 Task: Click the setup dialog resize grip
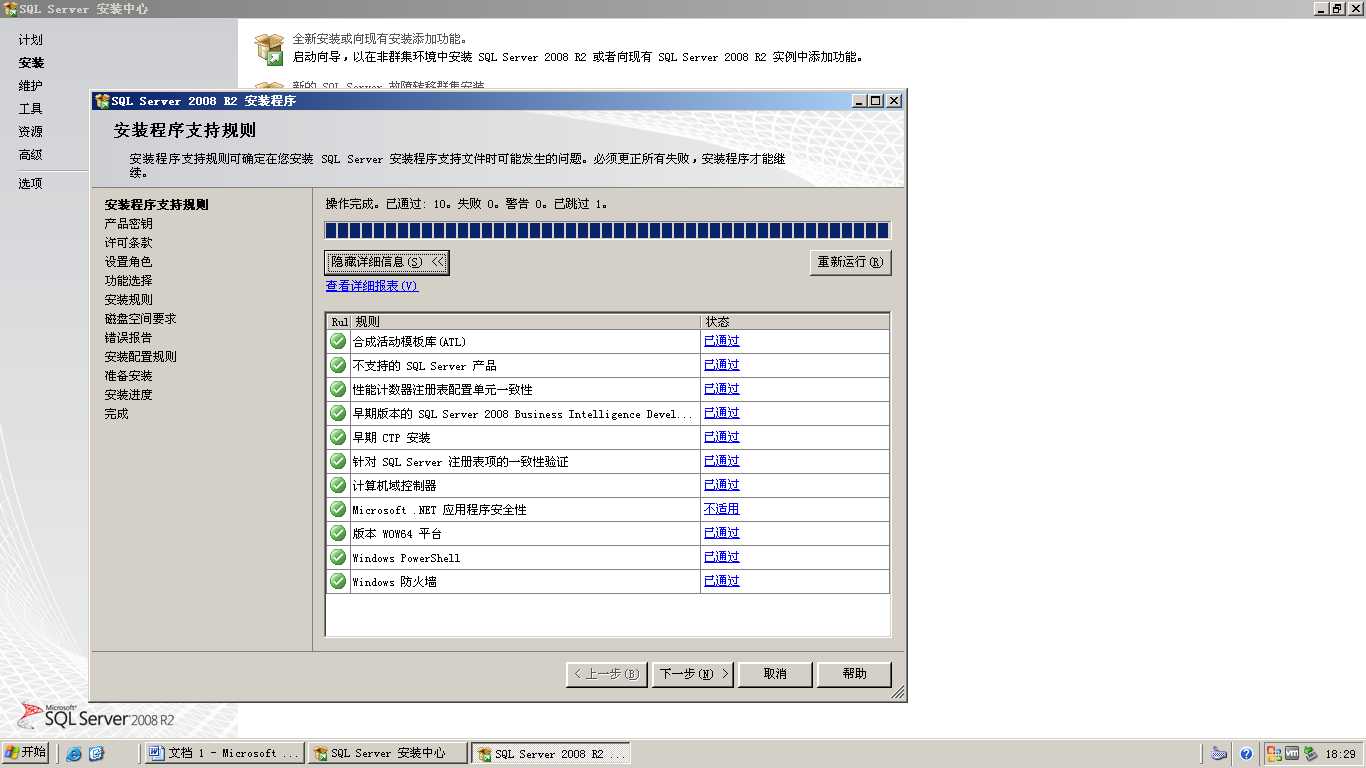897,692
